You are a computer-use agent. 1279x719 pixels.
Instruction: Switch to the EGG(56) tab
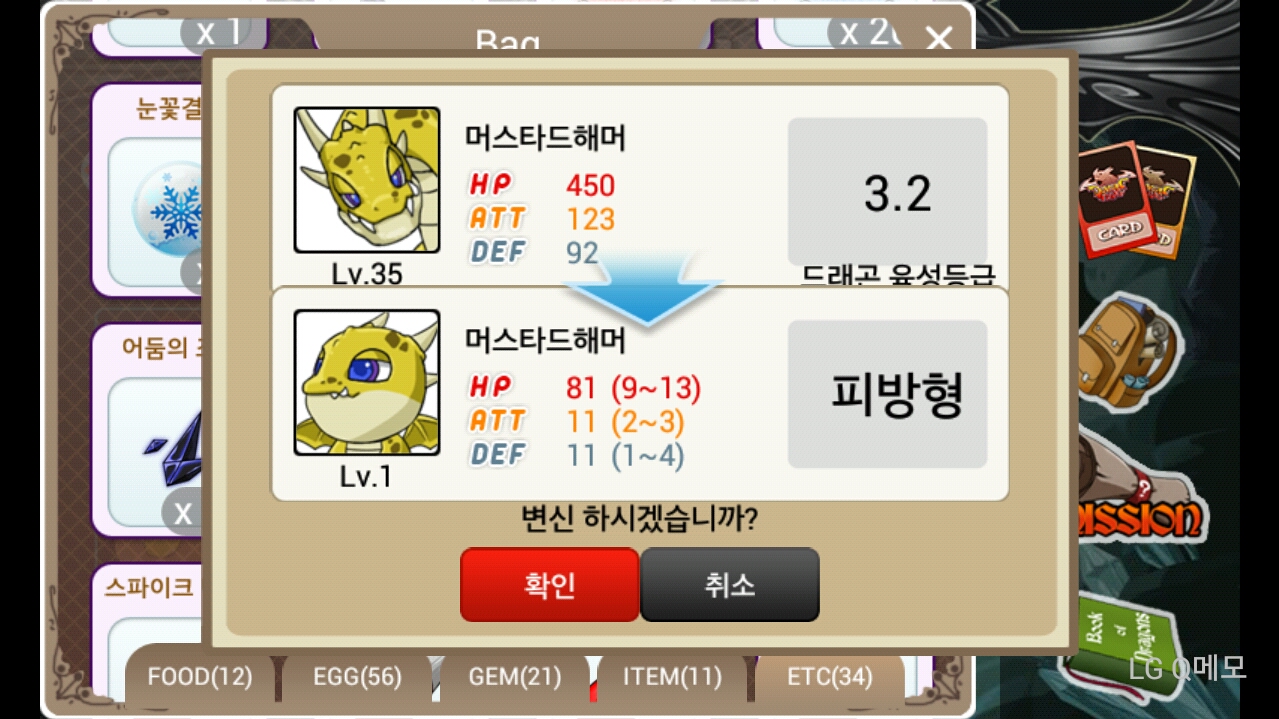click(x=357, y=677)
